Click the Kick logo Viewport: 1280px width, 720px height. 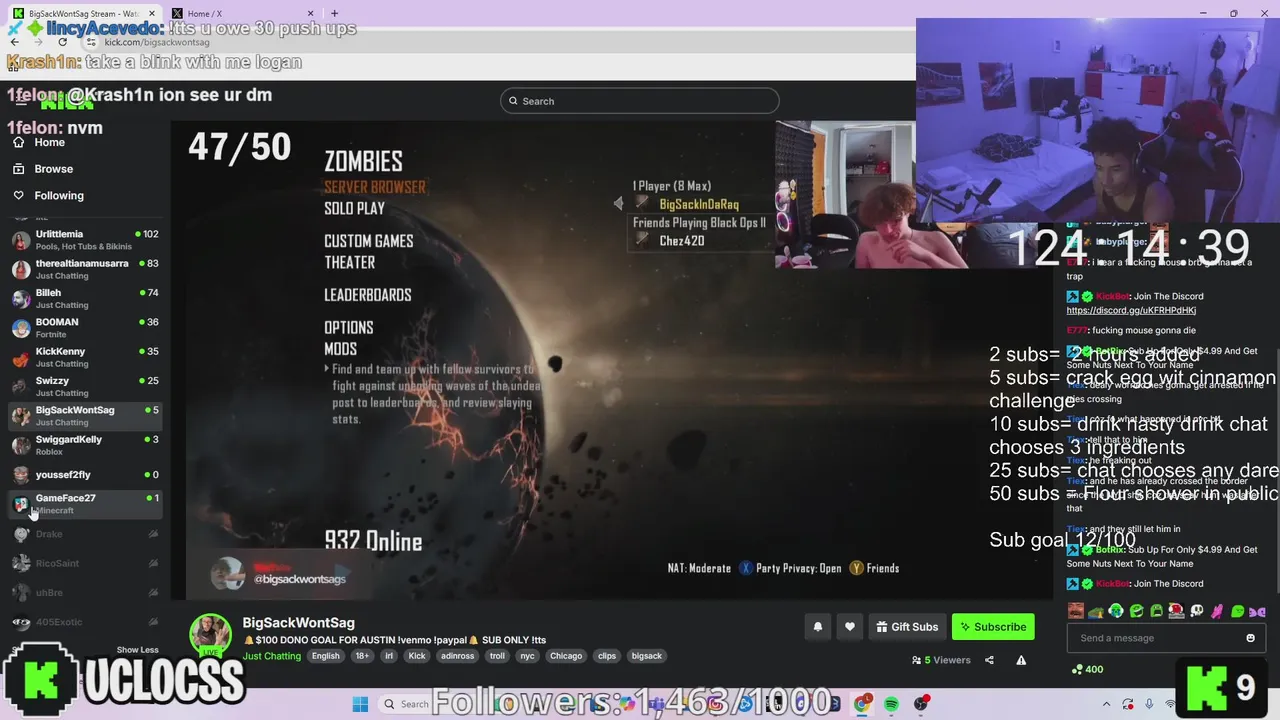(x=66, y=100)
